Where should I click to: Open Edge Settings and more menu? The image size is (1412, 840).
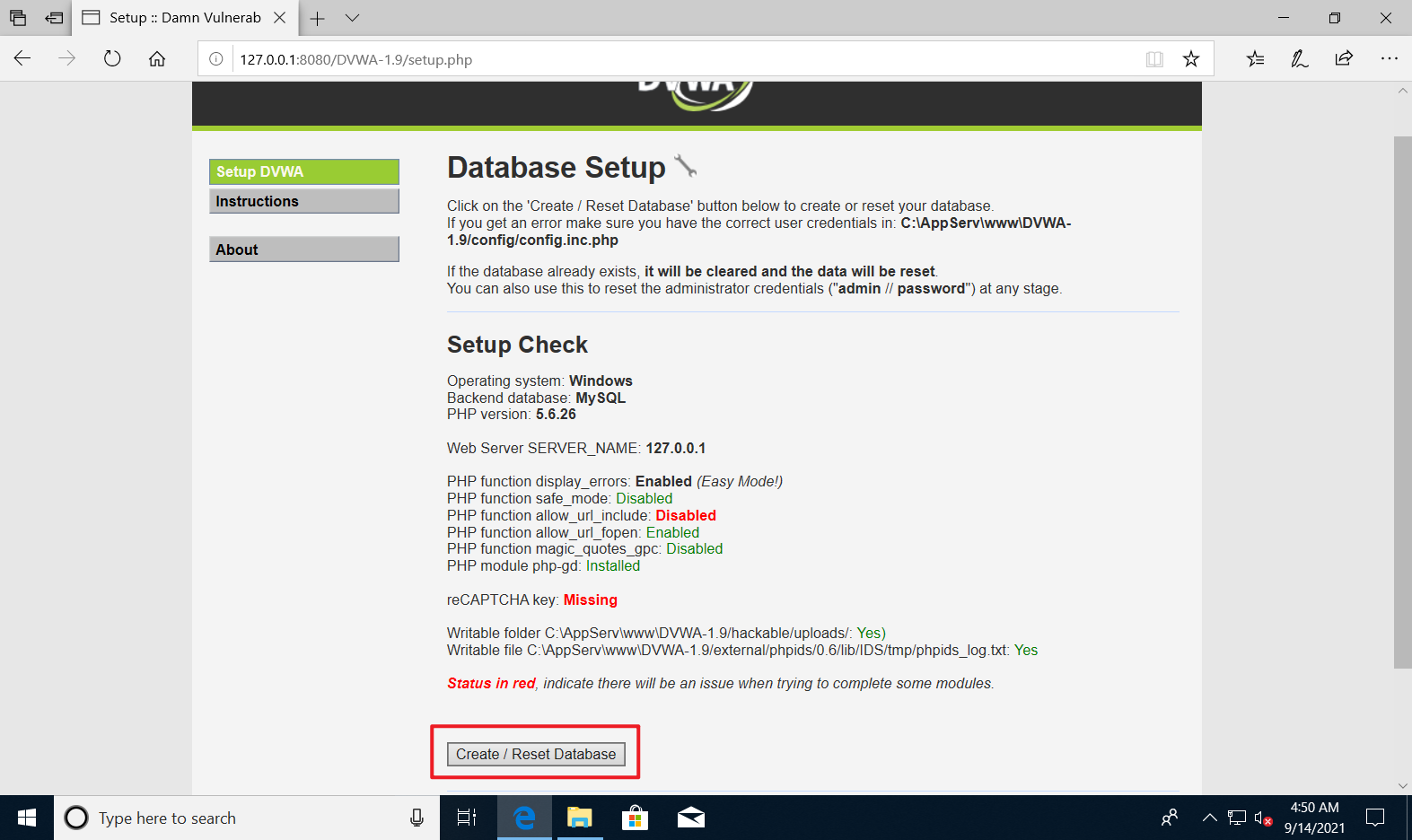(x=1390, y=58)
